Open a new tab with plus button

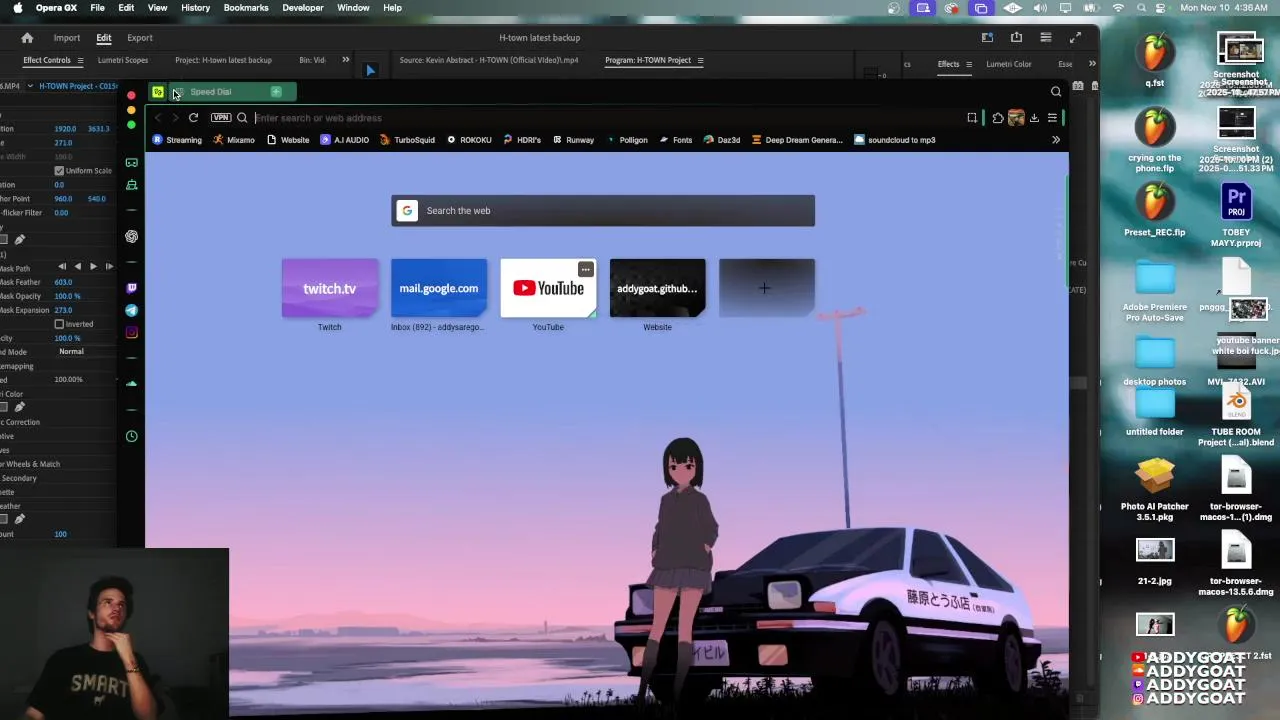click(x=276, y=92)
